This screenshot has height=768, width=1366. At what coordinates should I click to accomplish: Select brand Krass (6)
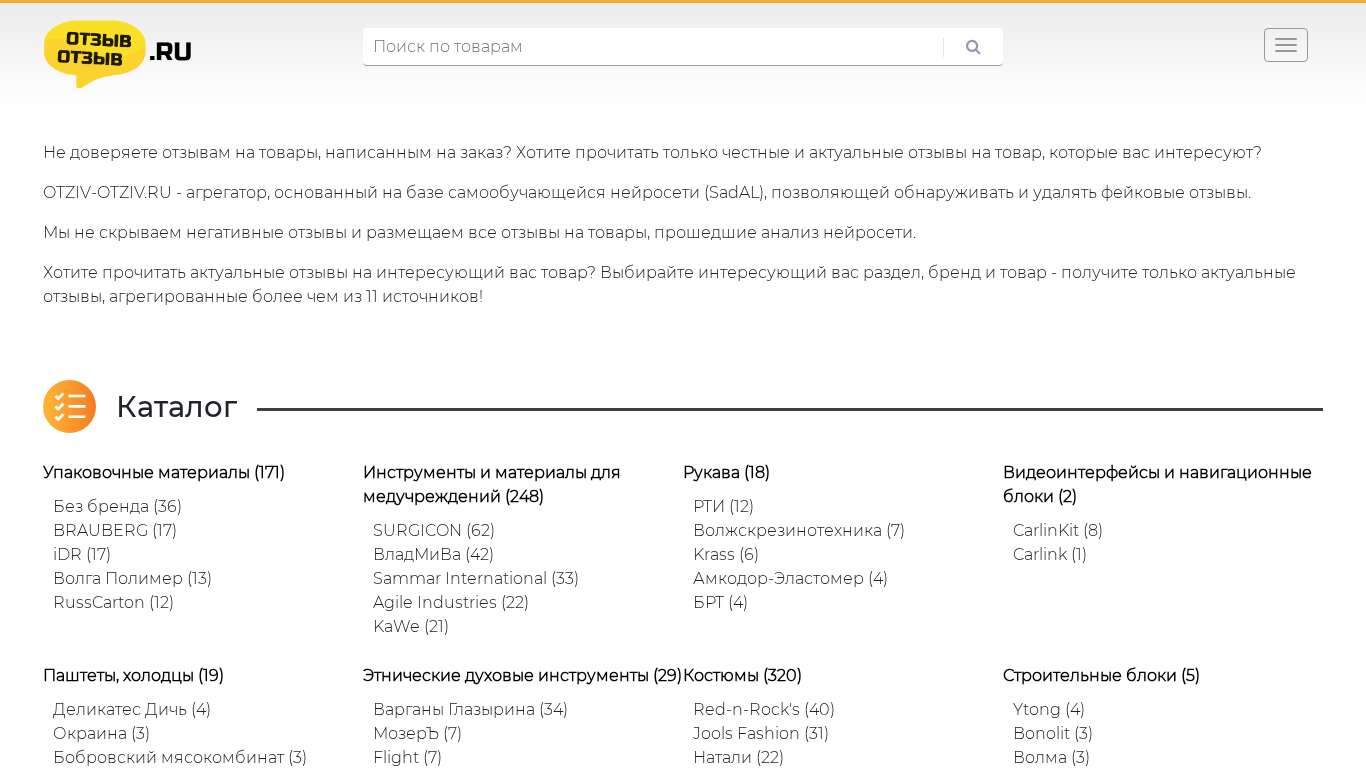[726, 554]
